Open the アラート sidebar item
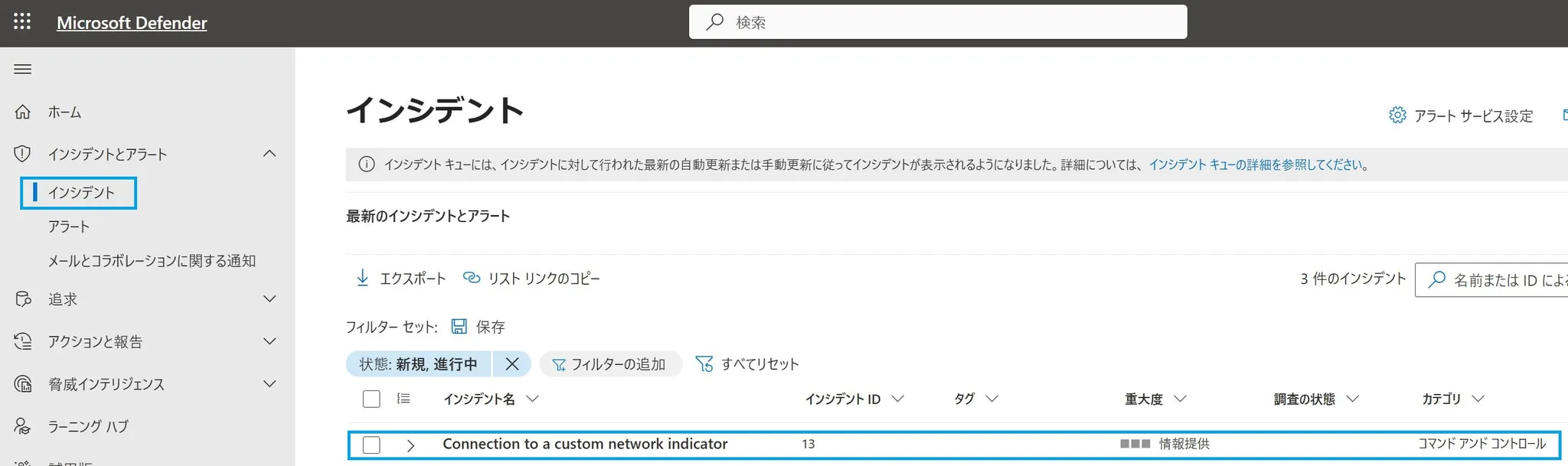Screen dimensions: 1568x466 [x=69, y=226]
